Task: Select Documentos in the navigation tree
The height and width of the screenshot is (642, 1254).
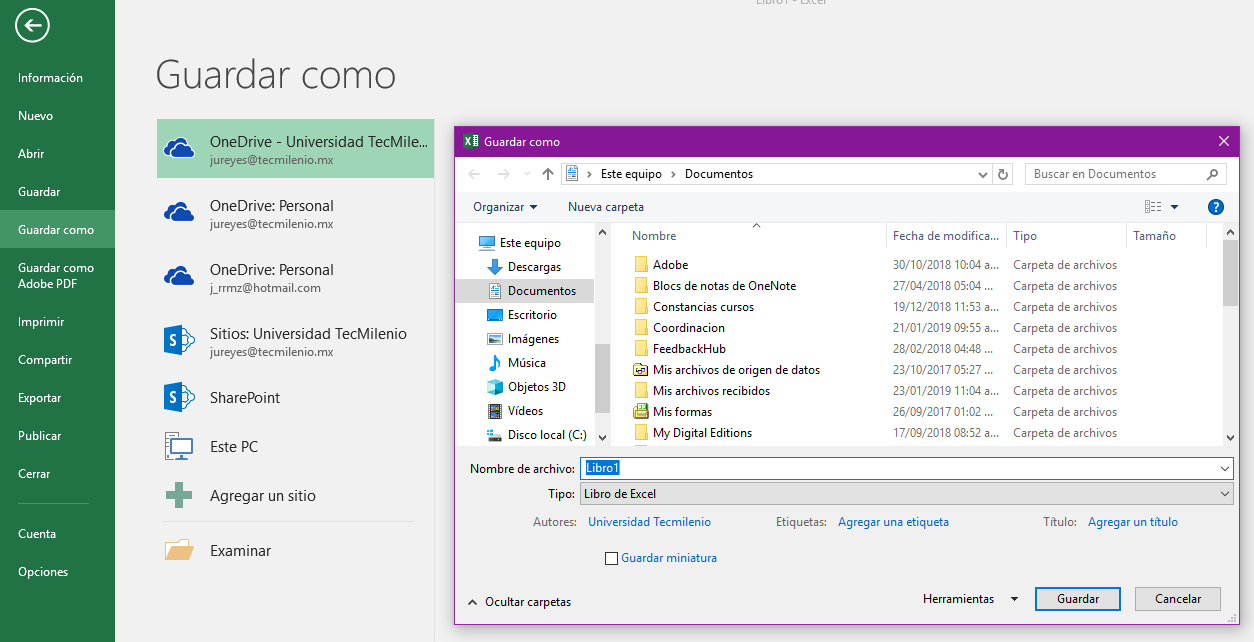Action: pos(541,291)
